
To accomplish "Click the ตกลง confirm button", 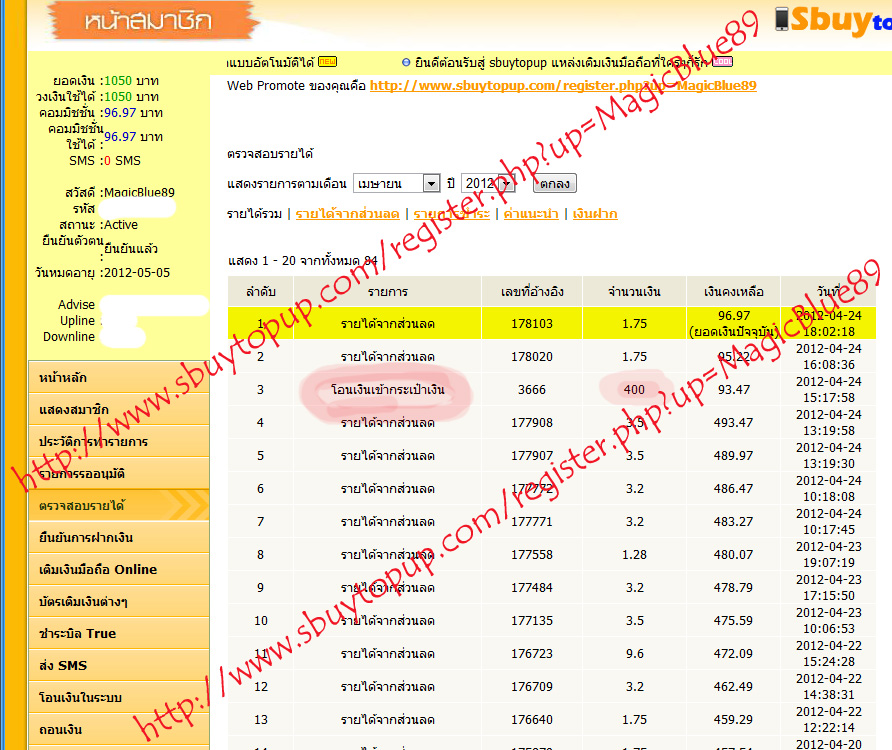I will [x=555, y=183].
